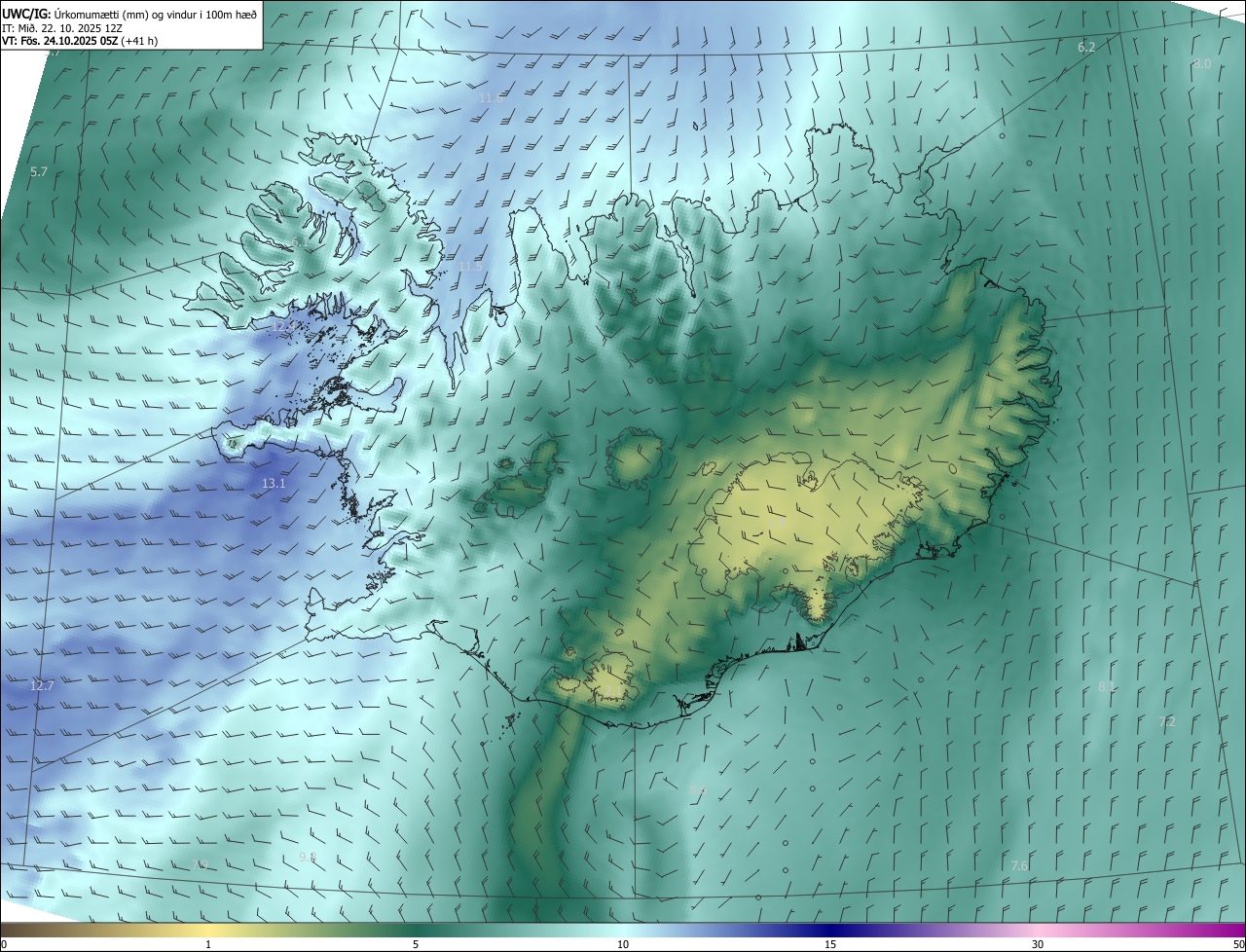Click the map value label '13.1'
The width and height of the screenshot is (1246, 952).
pyautogui.click(x=274, y=484)
